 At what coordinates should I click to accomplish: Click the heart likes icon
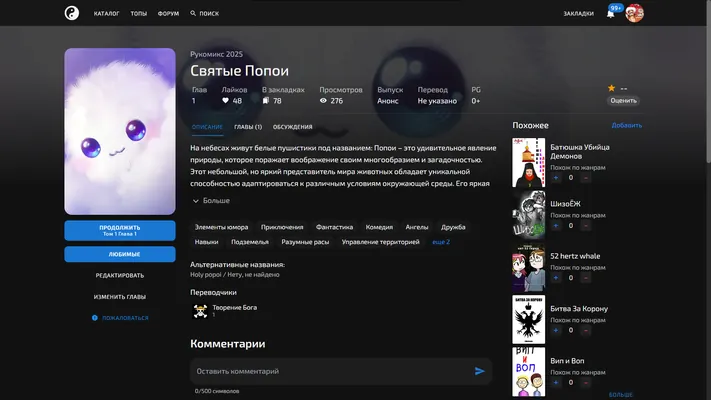pyautogui.click(x=225, y=101)
